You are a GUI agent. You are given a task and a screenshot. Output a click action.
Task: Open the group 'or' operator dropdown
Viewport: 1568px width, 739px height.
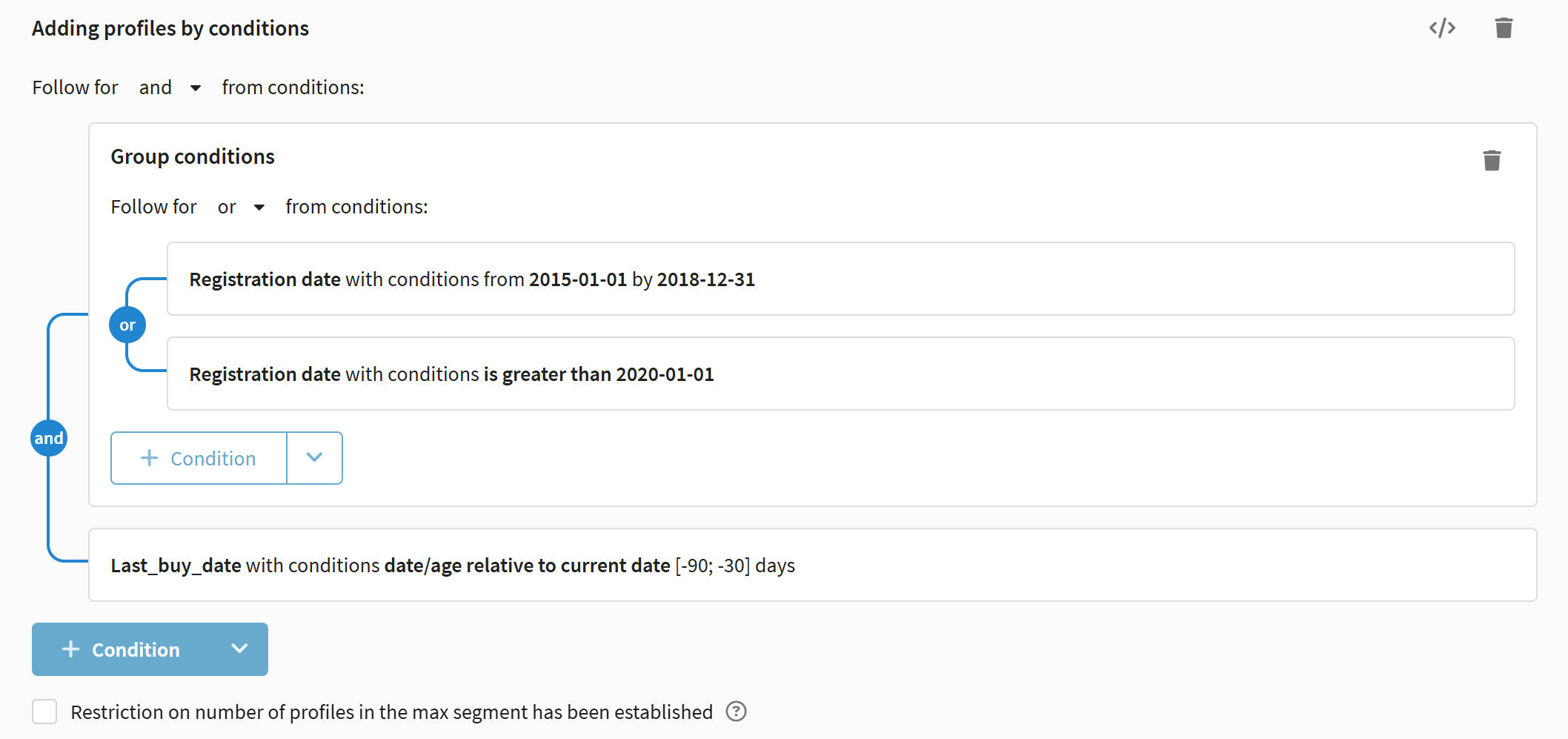[240, 207]
